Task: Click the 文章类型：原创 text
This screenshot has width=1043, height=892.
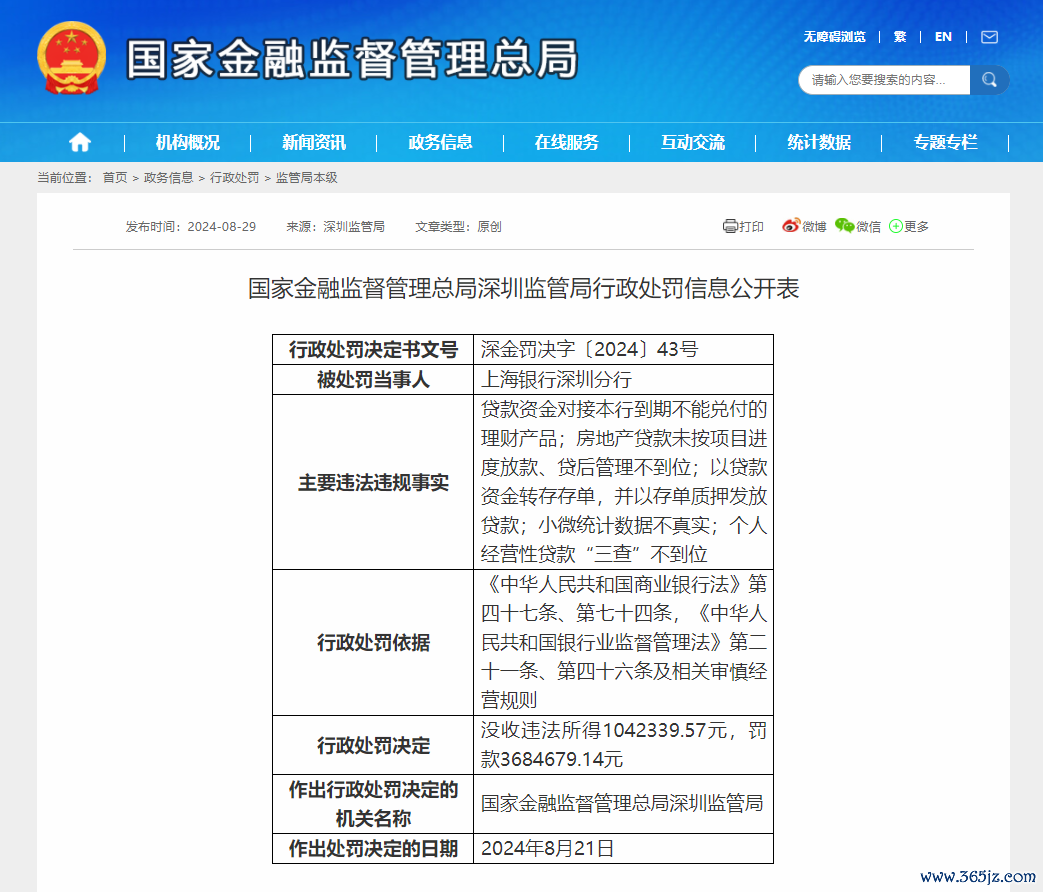Action: point(458,227)
